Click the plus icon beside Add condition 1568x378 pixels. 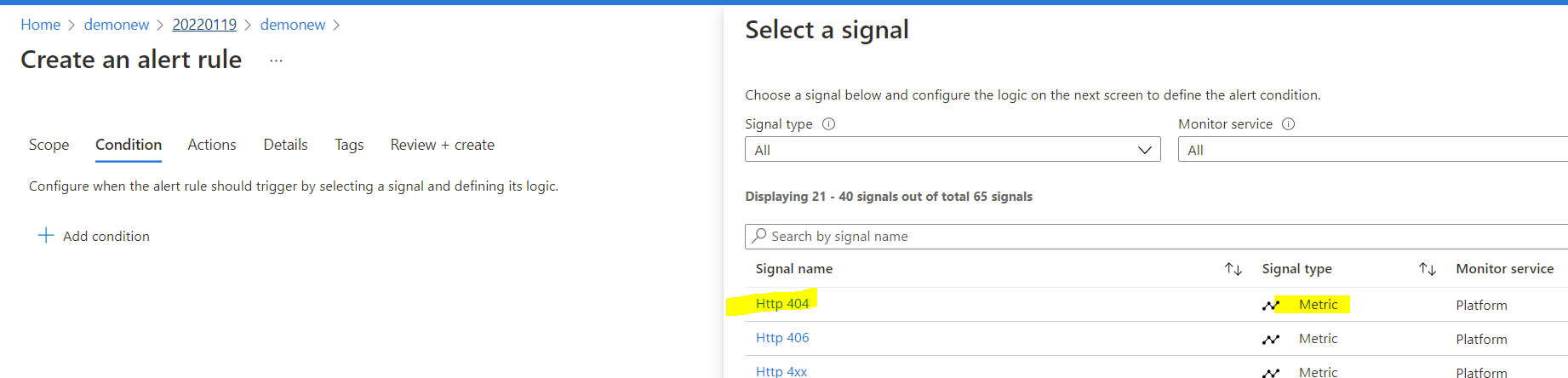point(46,235)
